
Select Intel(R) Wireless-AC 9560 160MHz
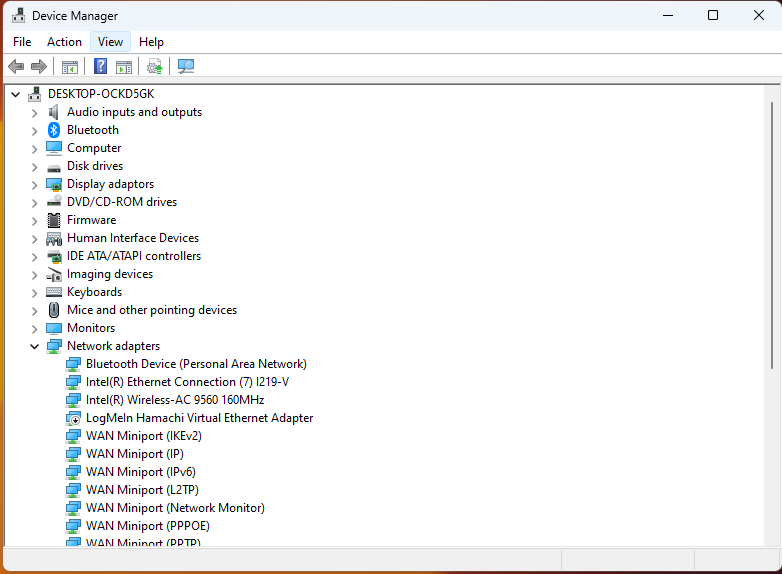tap(175, 400)
